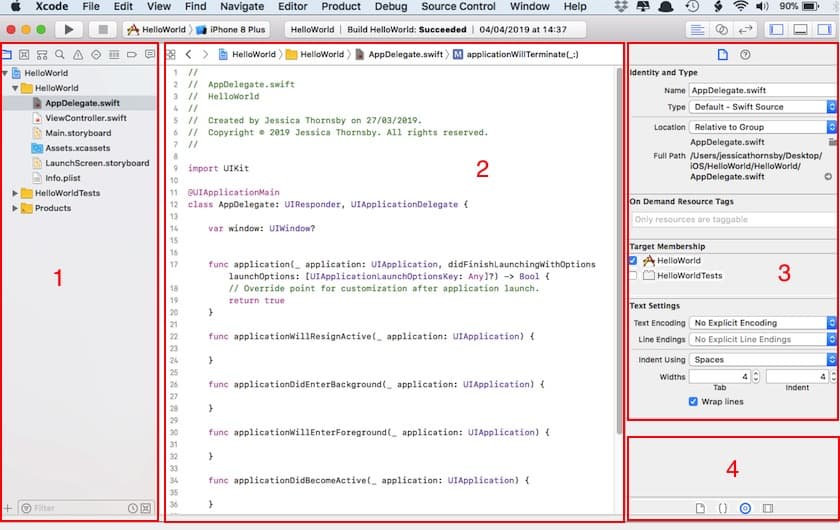The height and width of the screenshot is (530, 840).
Task: Select applicationWillTerminate in jump bar
Action: pos(516,54)
